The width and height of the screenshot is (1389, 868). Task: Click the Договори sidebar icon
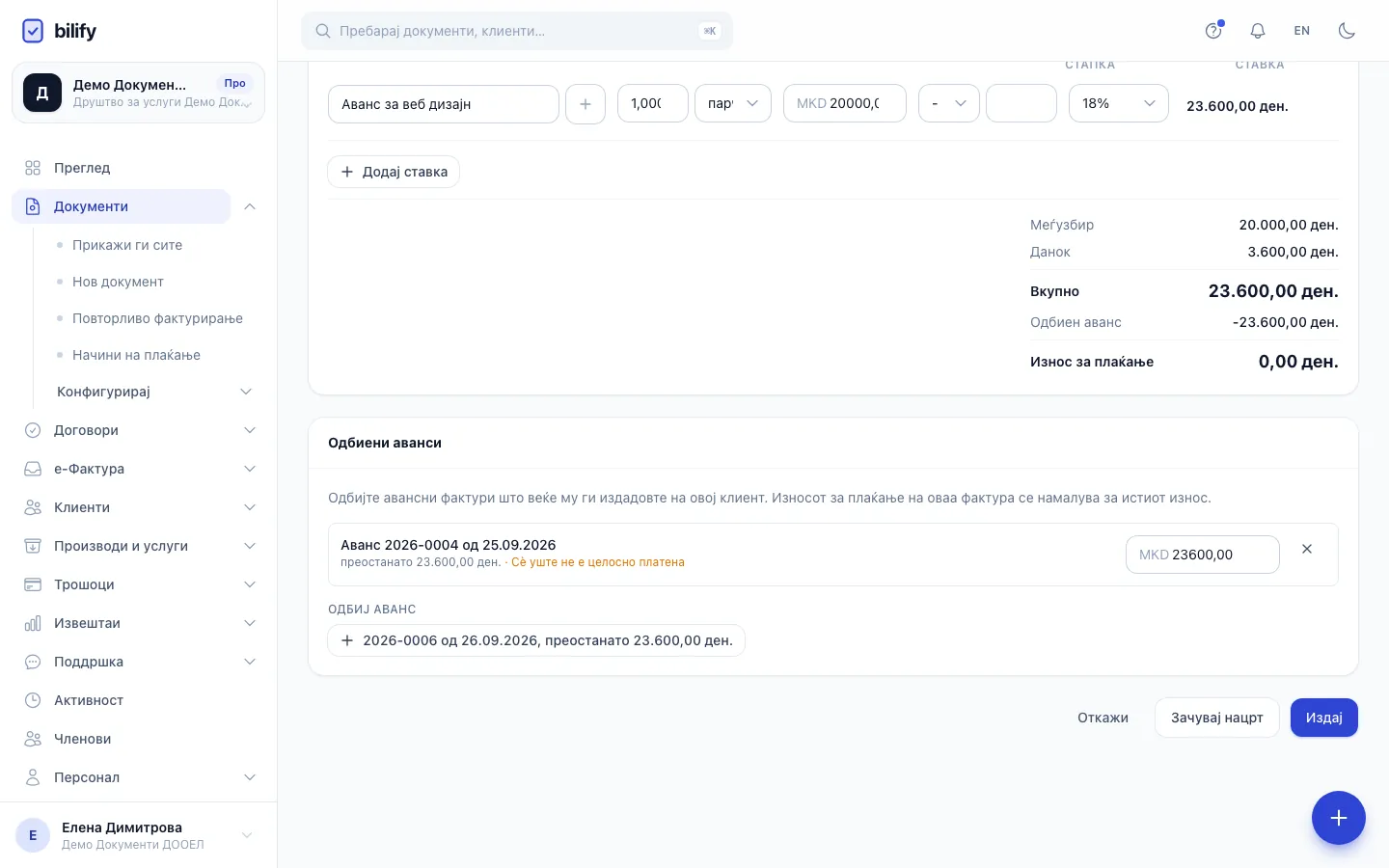tap(33, 430)
